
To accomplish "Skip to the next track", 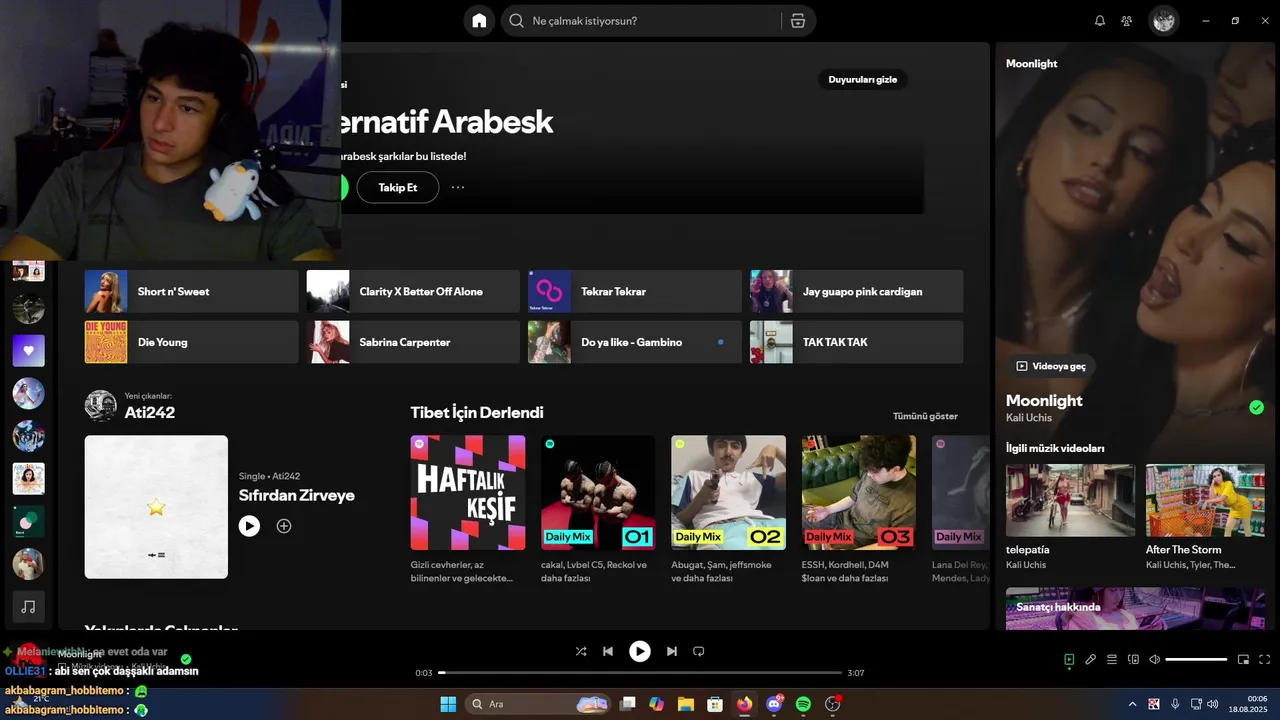I will [x=672, y=651].
